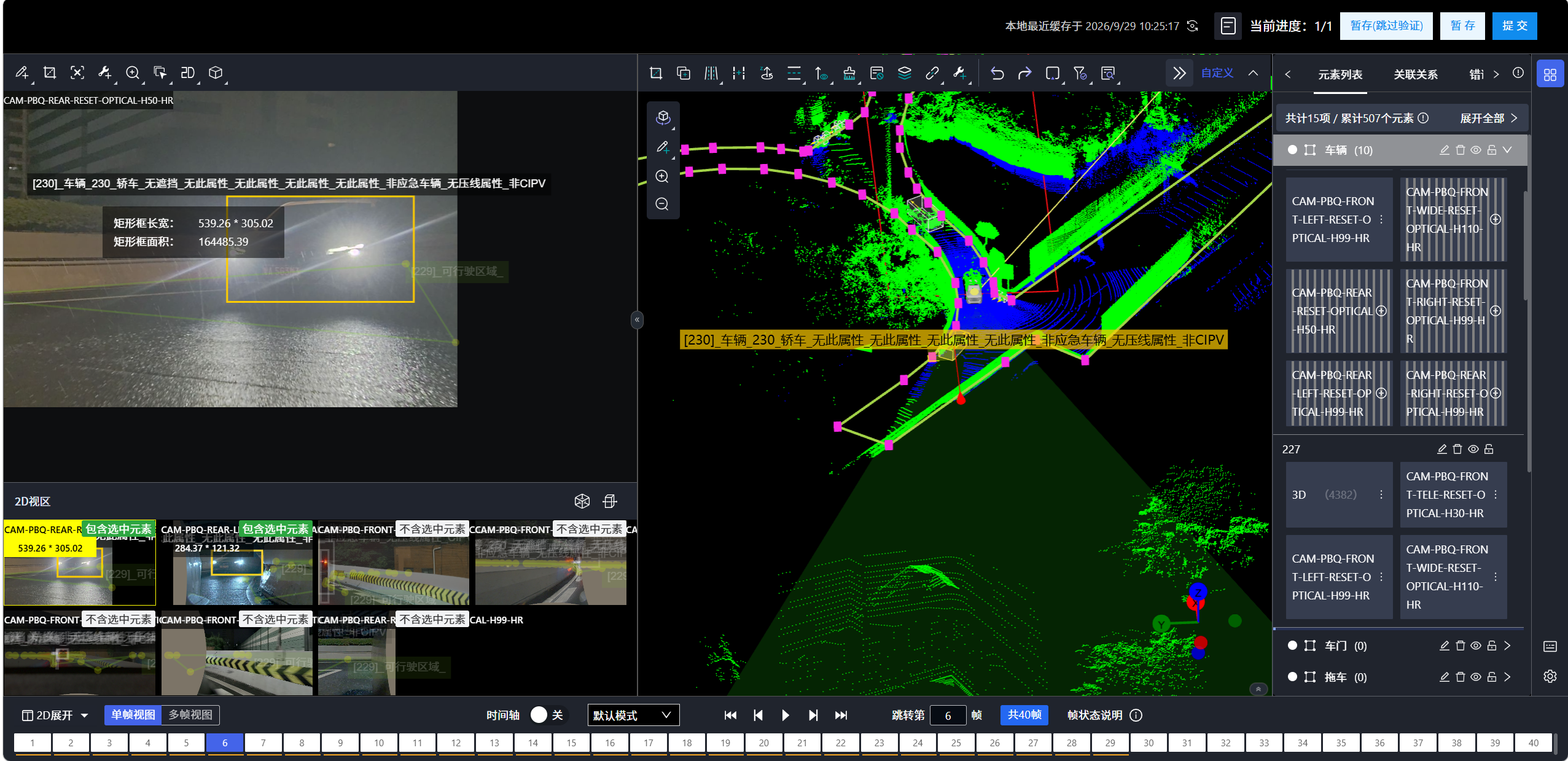Click the more tools double-chevron icon
The height and width of the screenshot is (761, 1568).
tap(1179, 74)
